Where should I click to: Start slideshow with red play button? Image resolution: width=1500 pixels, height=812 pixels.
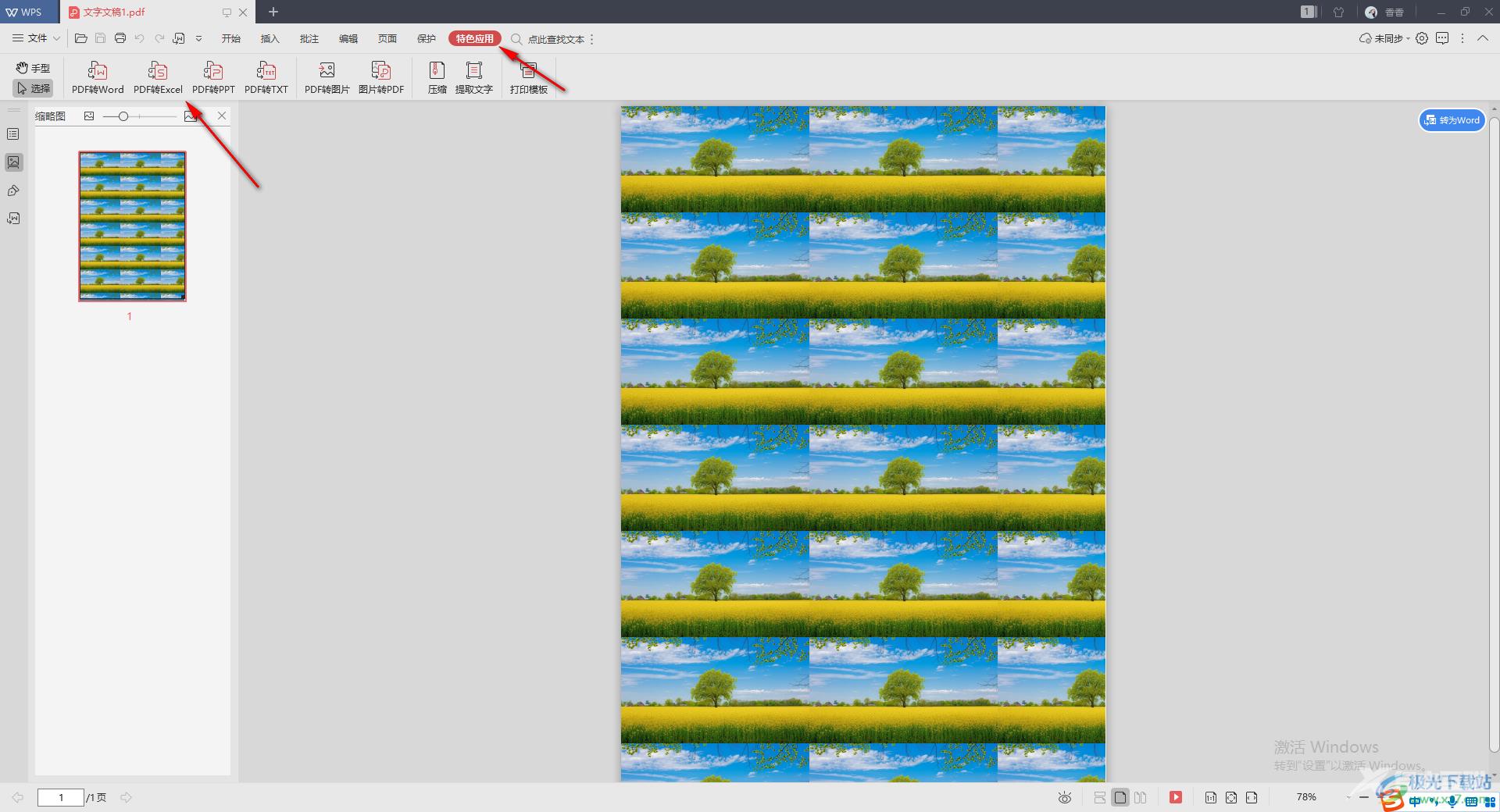point(1175,797)
